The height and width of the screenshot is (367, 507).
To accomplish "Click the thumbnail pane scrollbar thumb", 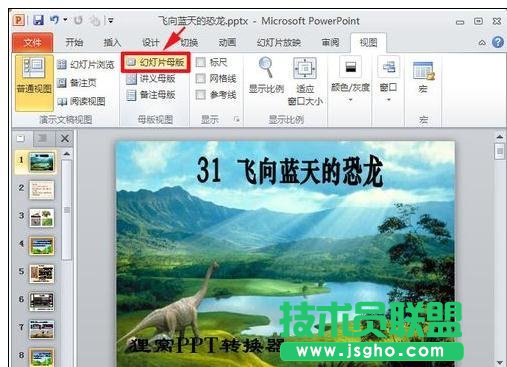I will click(67, 210).
